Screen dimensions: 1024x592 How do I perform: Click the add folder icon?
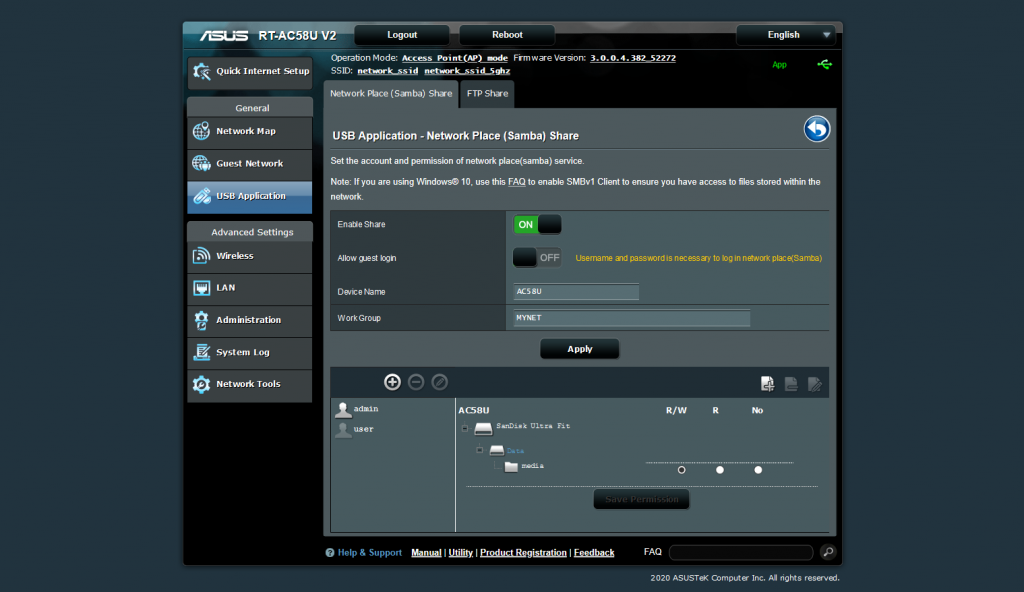(767, 384)
